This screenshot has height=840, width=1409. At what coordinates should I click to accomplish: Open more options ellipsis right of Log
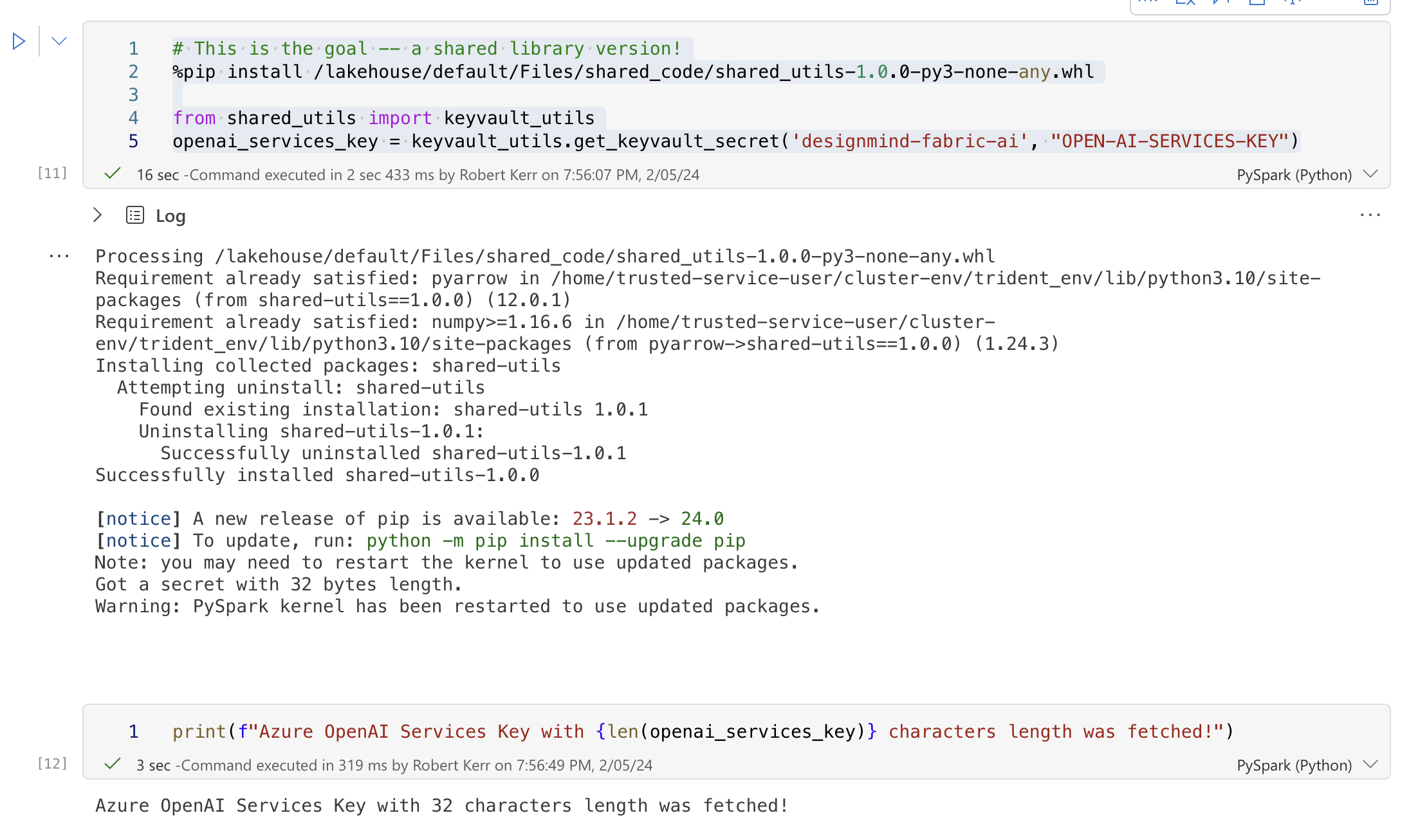(x=1370, y=215)
